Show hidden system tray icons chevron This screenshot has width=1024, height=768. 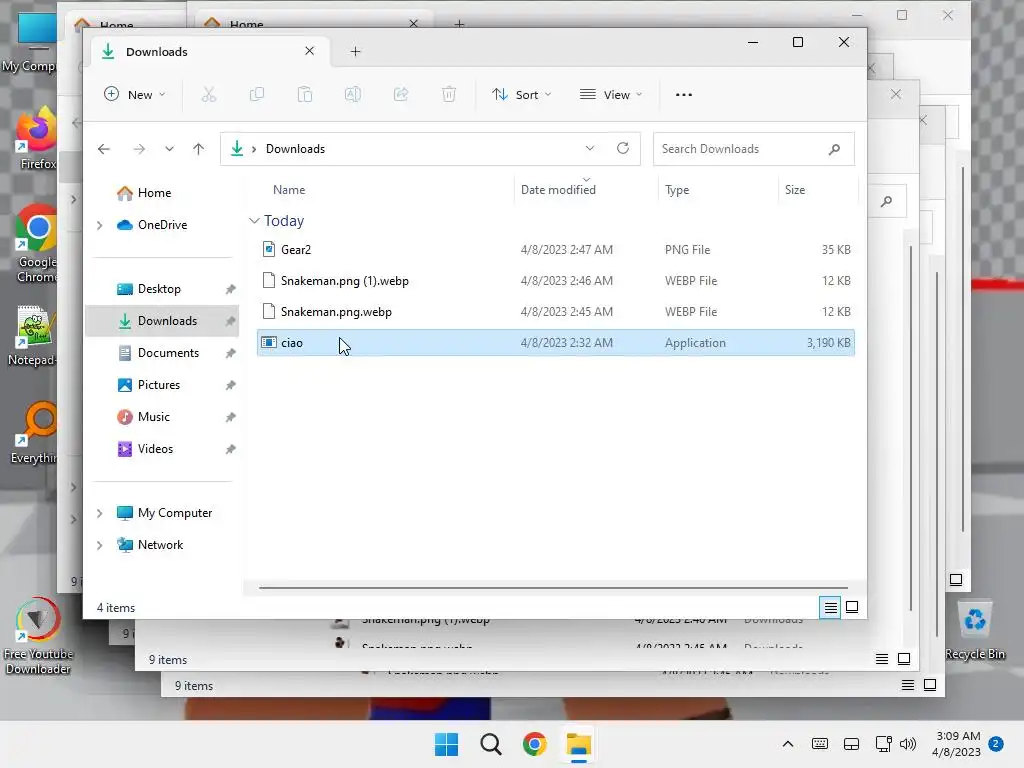coord(788,744)
